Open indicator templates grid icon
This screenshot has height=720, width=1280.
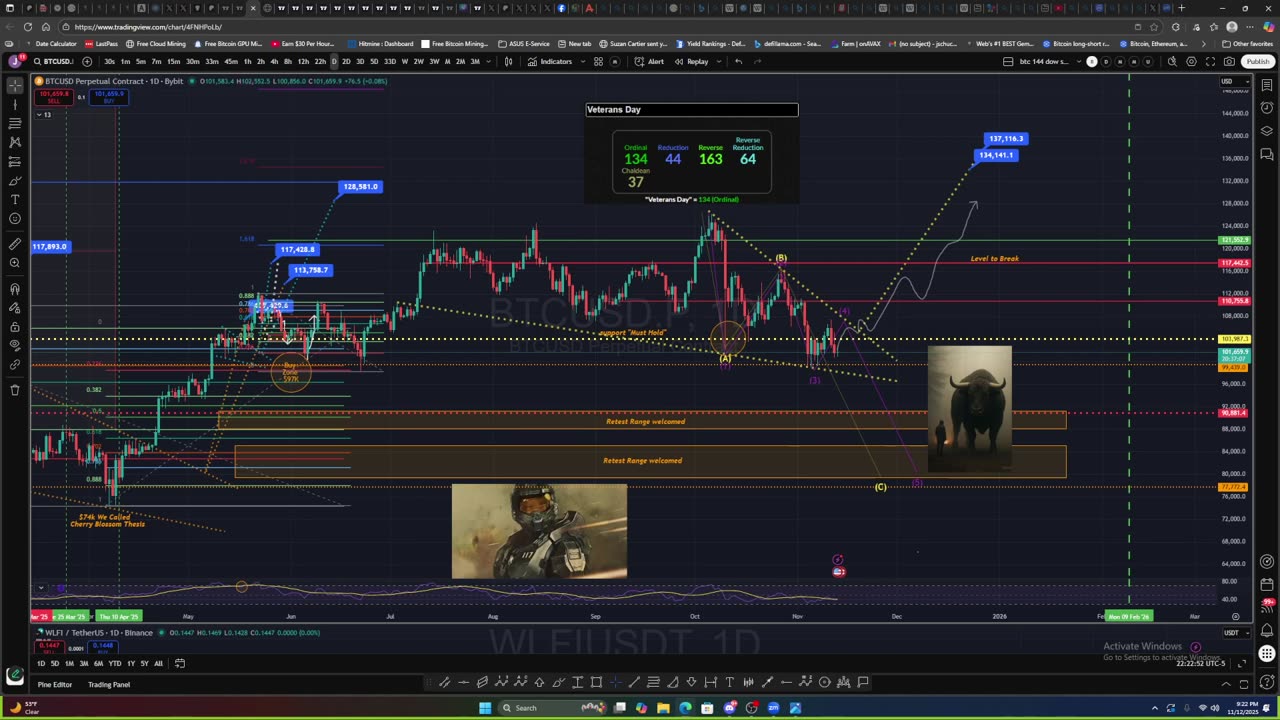coord(598,61)
